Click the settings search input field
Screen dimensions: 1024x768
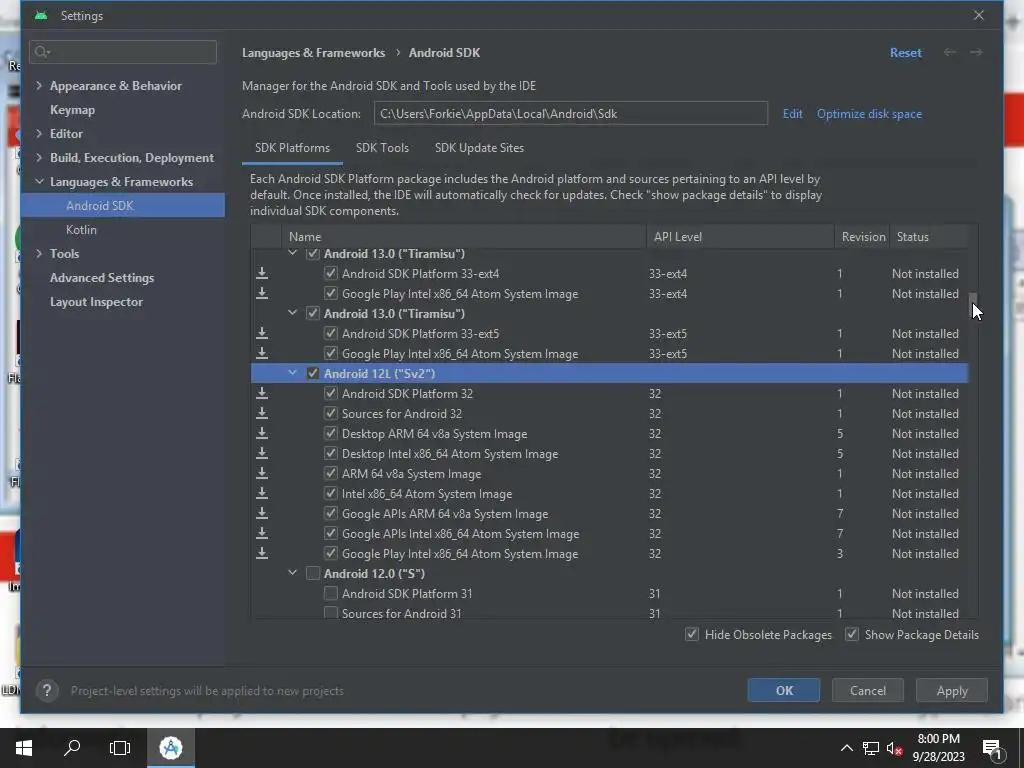click(123, 52)
